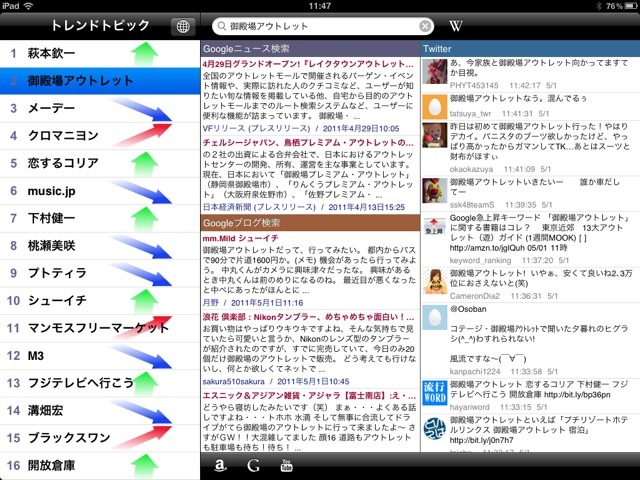This screenshot has width=640, height=480.
Task: Tap the Wi-Fi icon in status bar
Action: click(x=28, y=6)
